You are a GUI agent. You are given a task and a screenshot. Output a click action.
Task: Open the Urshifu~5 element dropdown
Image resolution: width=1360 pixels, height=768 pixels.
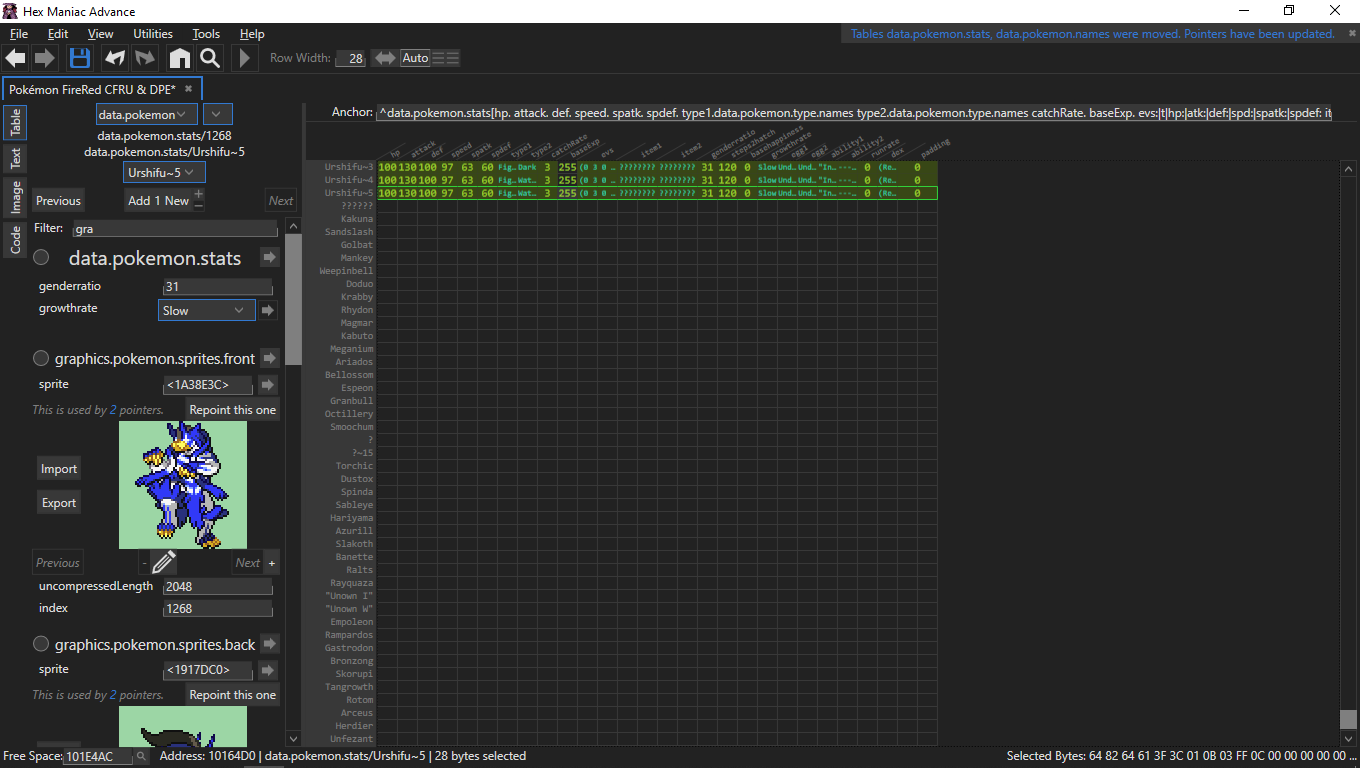point(165,173)
